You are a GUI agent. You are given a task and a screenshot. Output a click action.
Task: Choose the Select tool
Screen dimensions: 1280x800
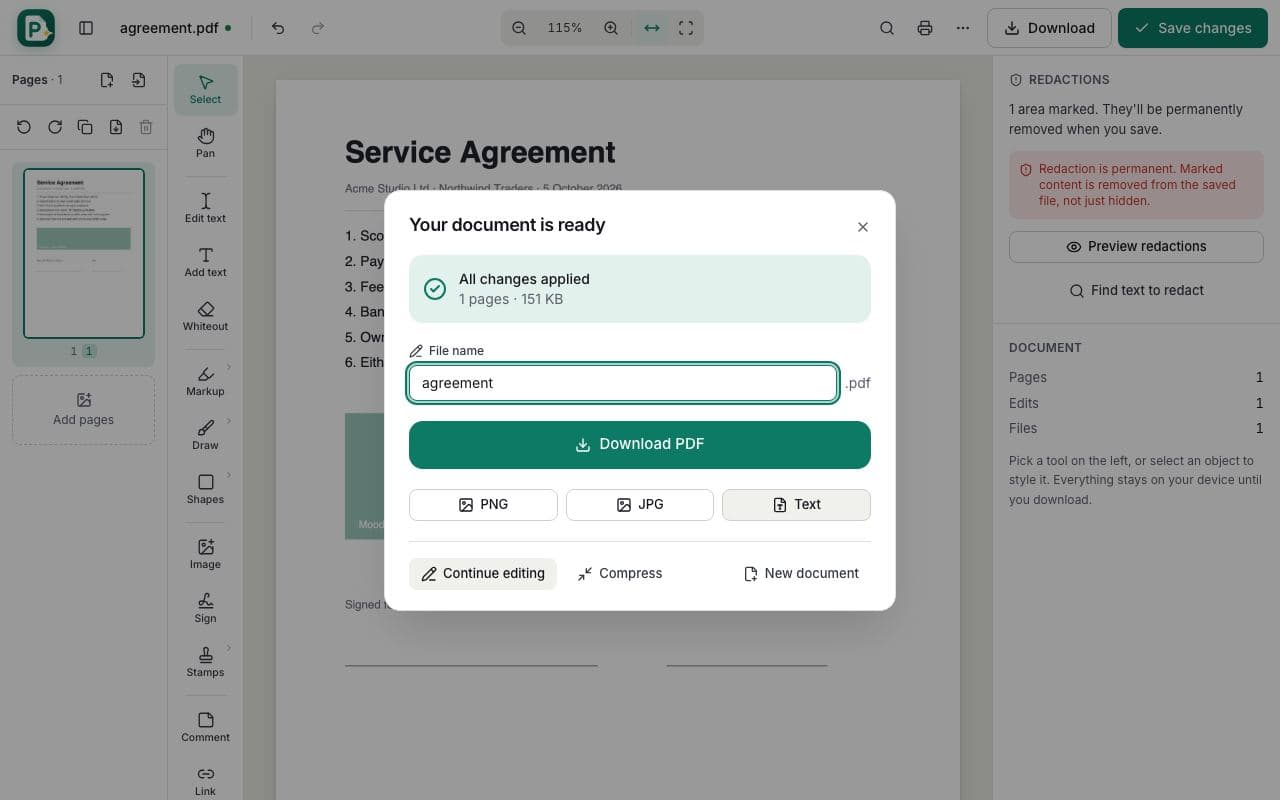click(205, 89)
